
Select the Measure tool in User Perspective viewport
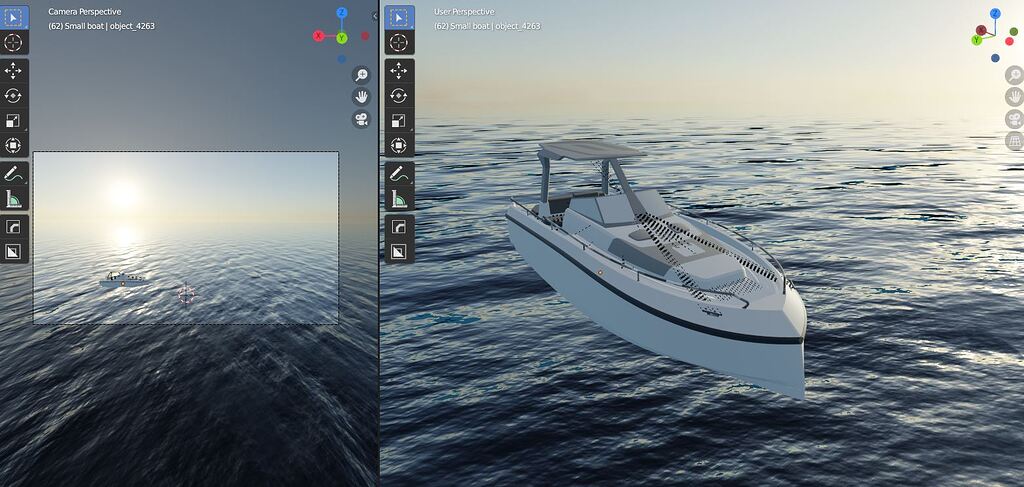tap(399, 199)
